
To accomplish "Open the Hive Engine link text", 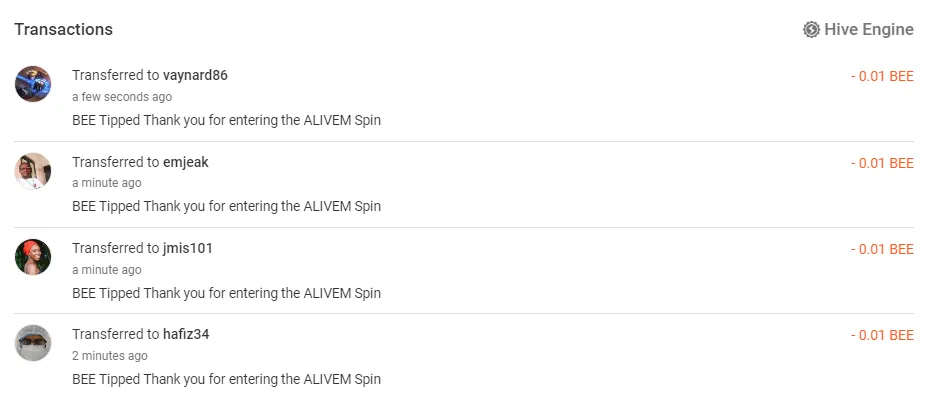I will (x=868, y=30).
